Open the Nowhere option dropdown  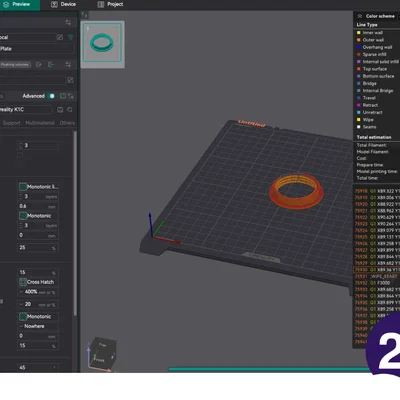click(38, 326)
